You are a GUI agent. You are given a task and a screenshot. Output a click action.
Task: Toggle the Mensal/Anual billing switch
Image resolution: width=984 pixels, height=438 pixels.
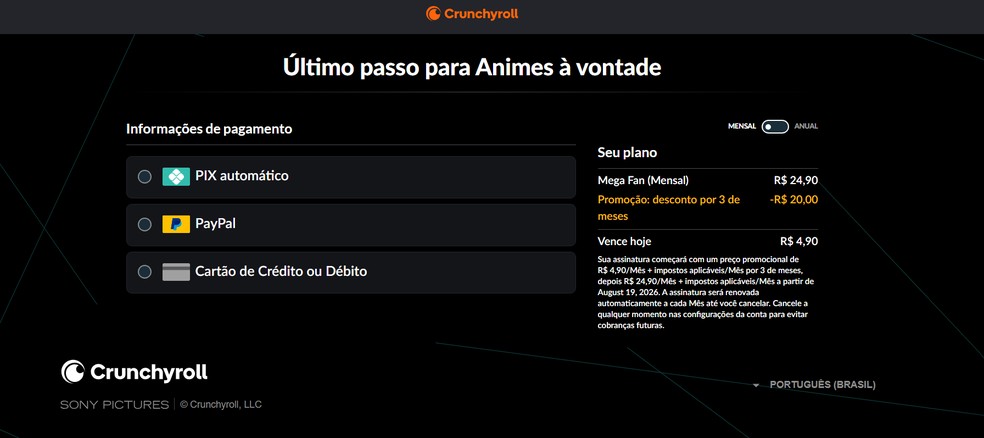pos(775,126)
